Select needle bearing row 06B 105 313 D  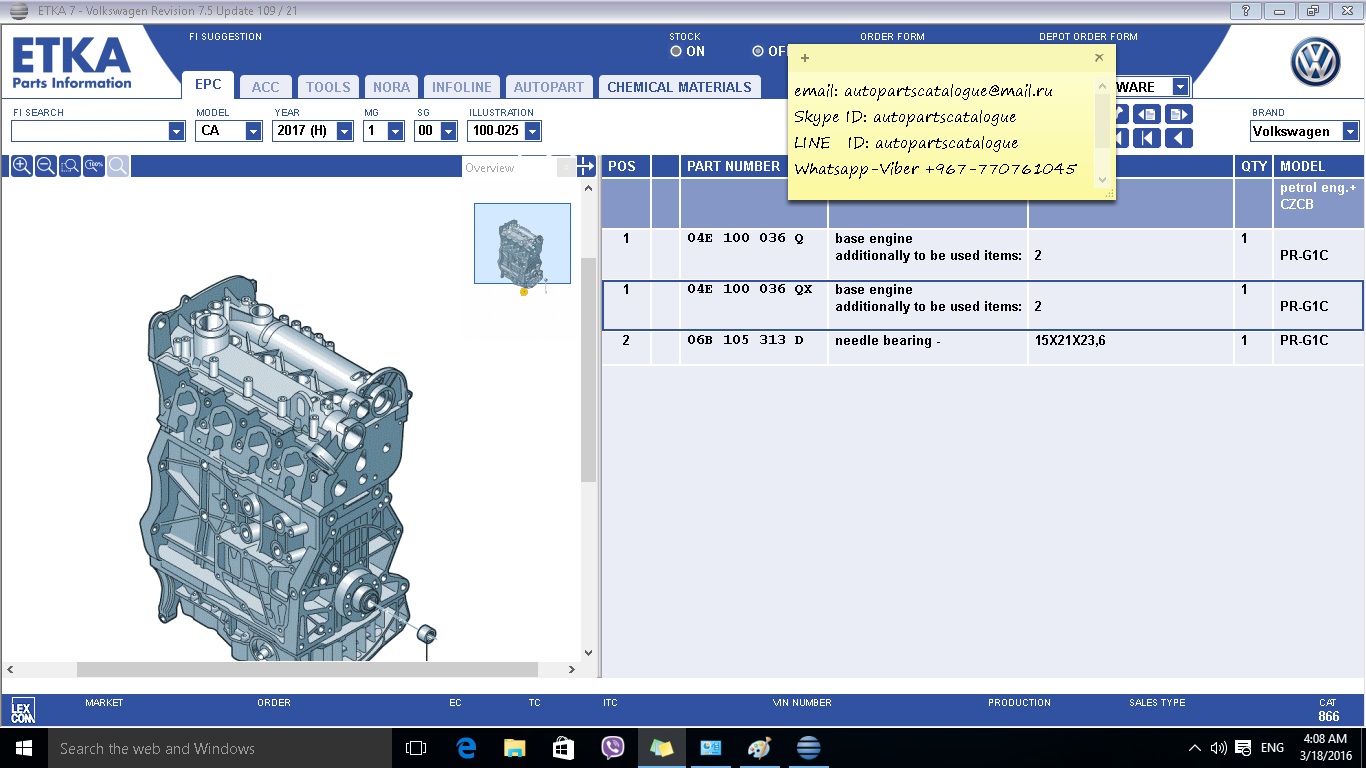tap(982, 347)
